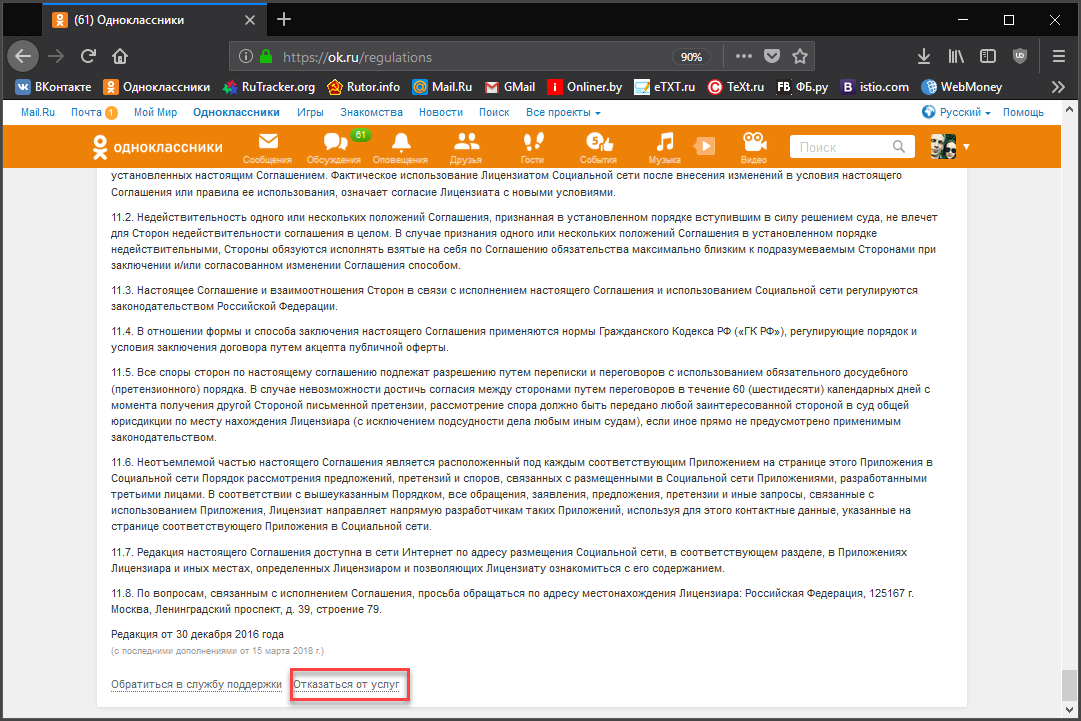
Task: Open page actions three-dots menu
Action: (743, 56)
